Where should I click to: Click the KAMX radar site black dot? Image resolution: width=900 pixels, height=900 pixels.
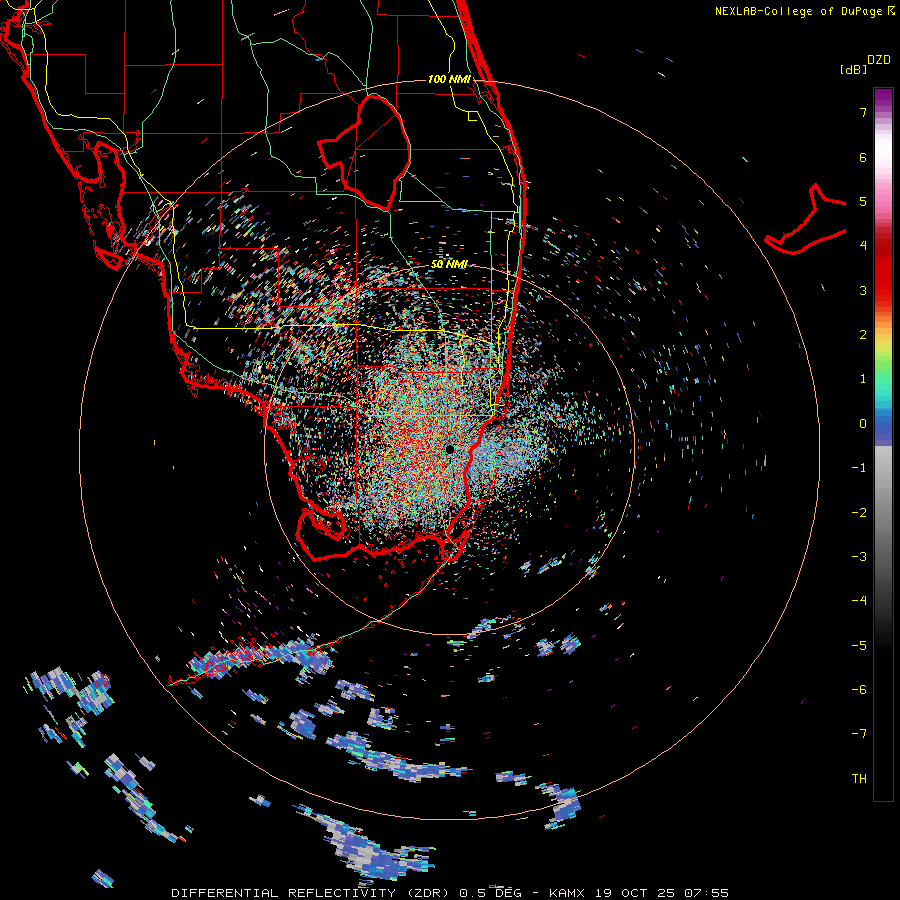(449, 449)
